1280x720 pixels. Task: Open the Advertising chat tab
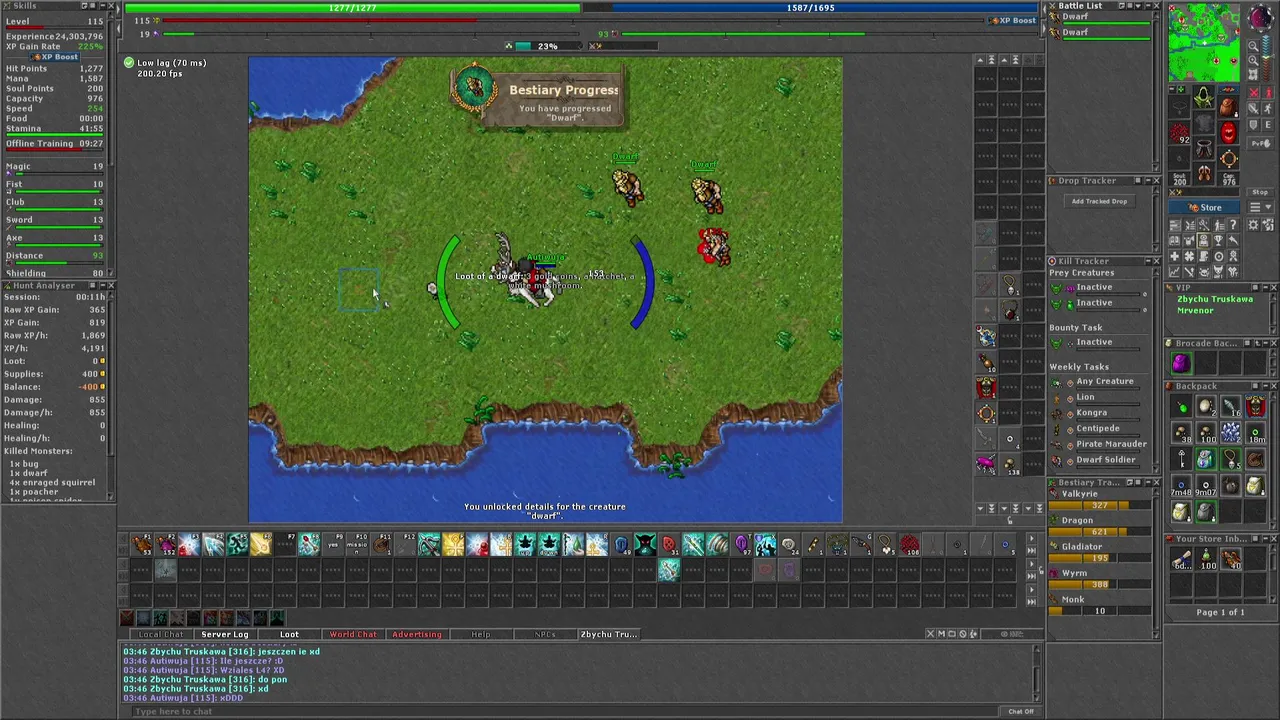[x=417, y=634]
